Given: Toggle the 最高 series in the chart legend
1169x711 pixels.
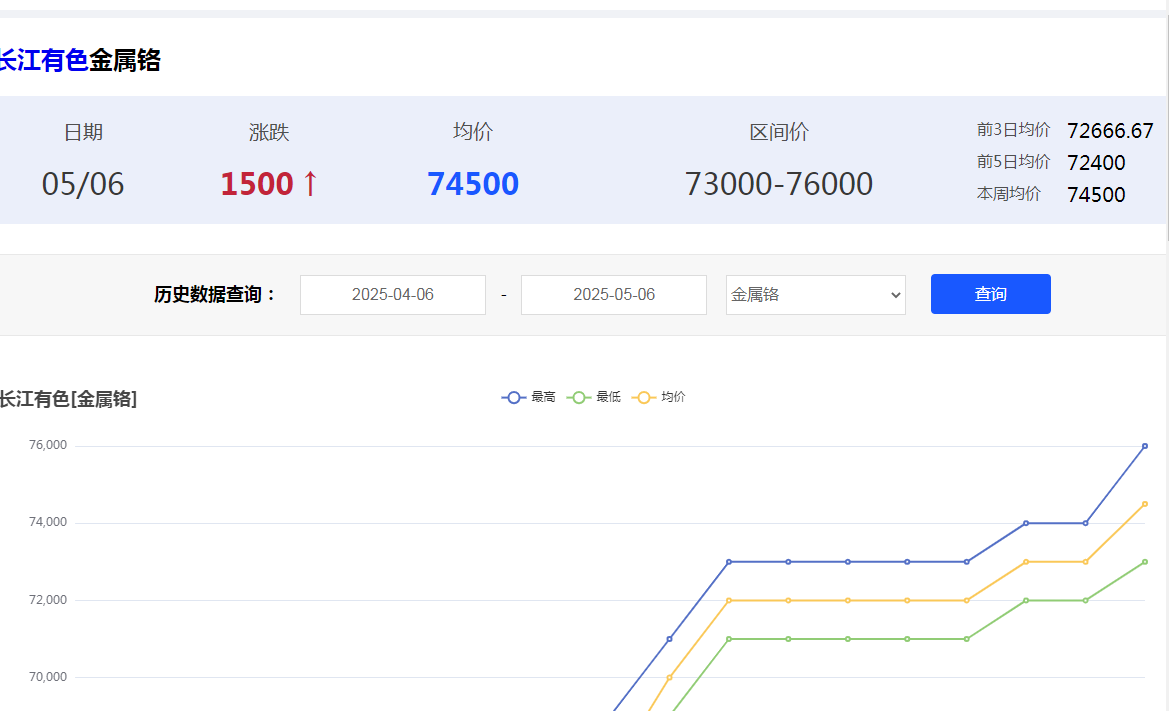Looking at the screenshot, I should (529, 397).
